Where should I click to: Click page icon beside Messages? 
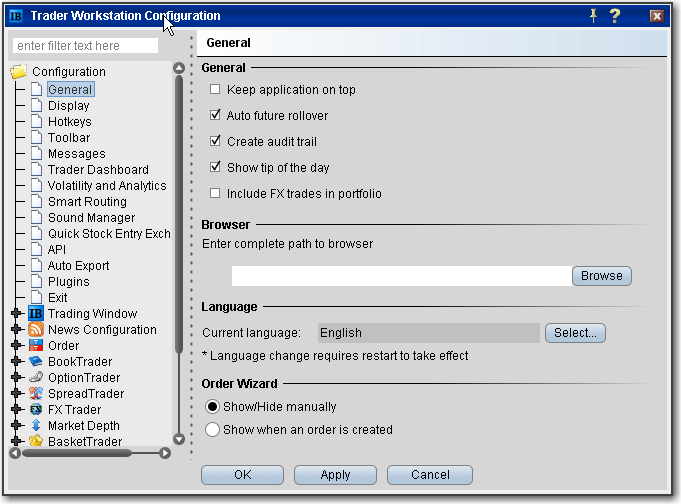coord(37,153)
